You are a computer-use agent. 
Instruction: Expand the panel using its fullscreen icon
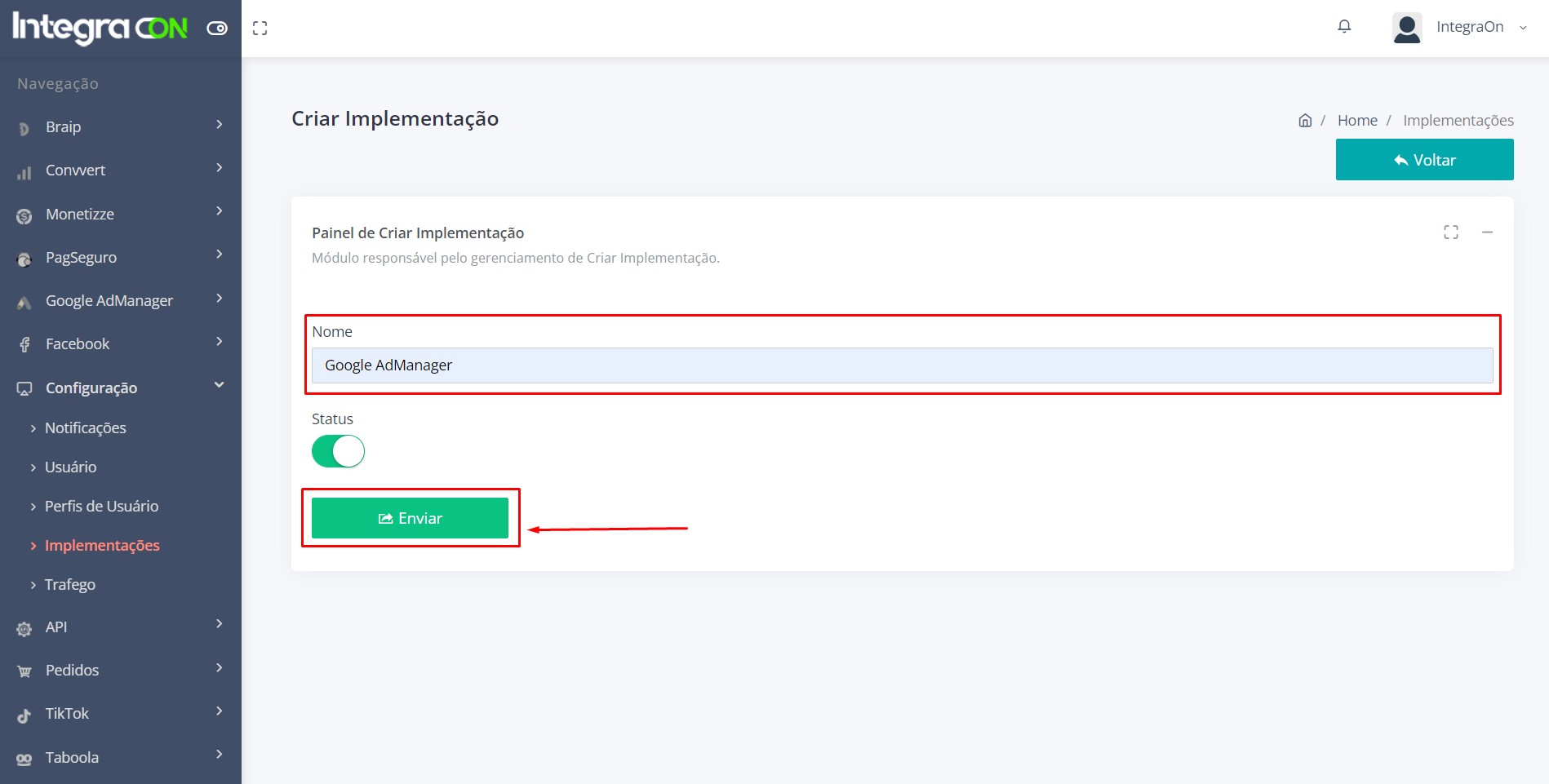[1450, 233]
